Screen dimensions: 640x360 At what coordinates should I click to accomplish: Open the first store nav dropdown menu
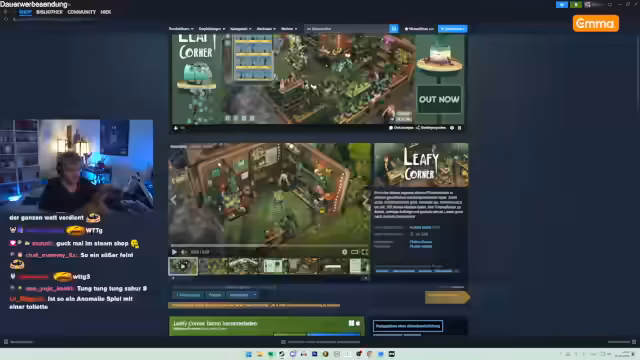coord(181,29)
